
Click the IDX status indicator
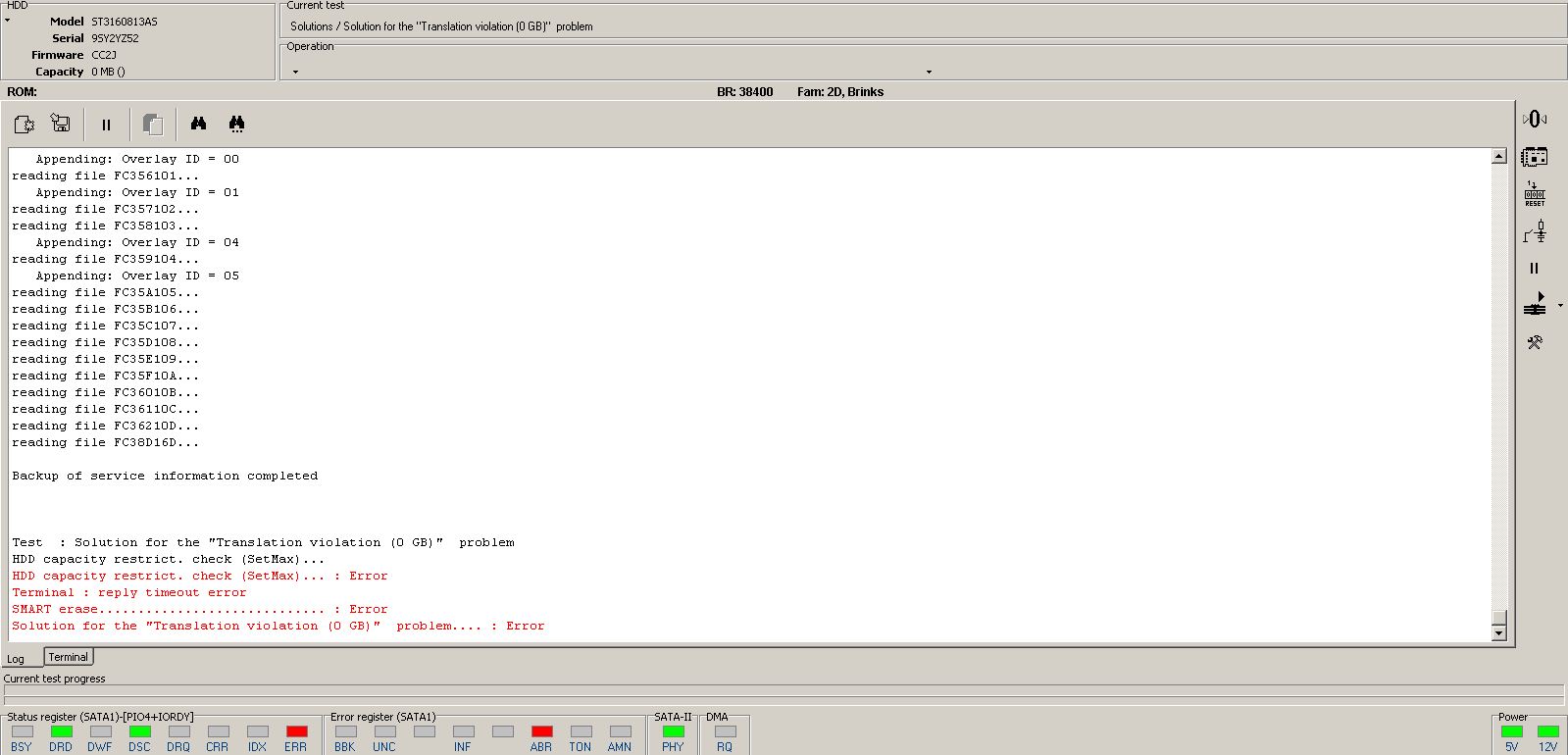click(257, 731)
